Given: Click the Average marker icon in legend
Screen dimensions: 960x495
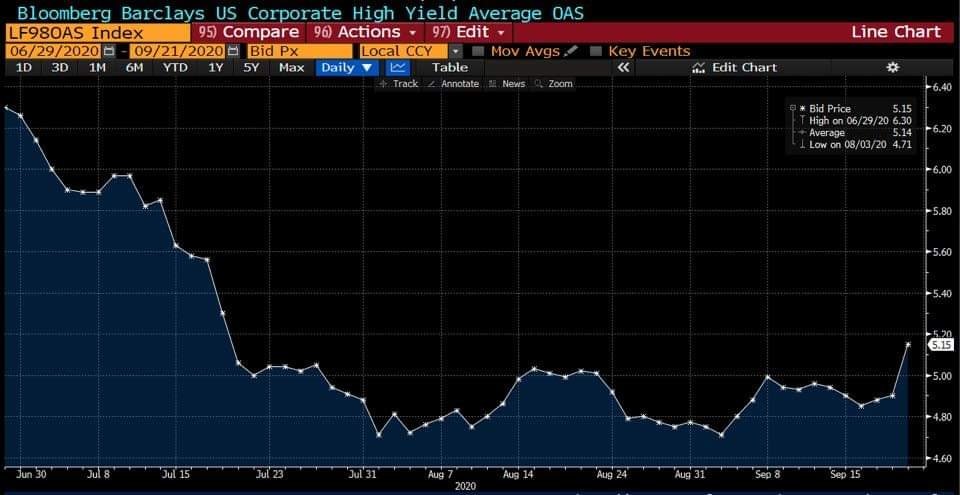Looking at the screenshot, I should coord(802,132).
